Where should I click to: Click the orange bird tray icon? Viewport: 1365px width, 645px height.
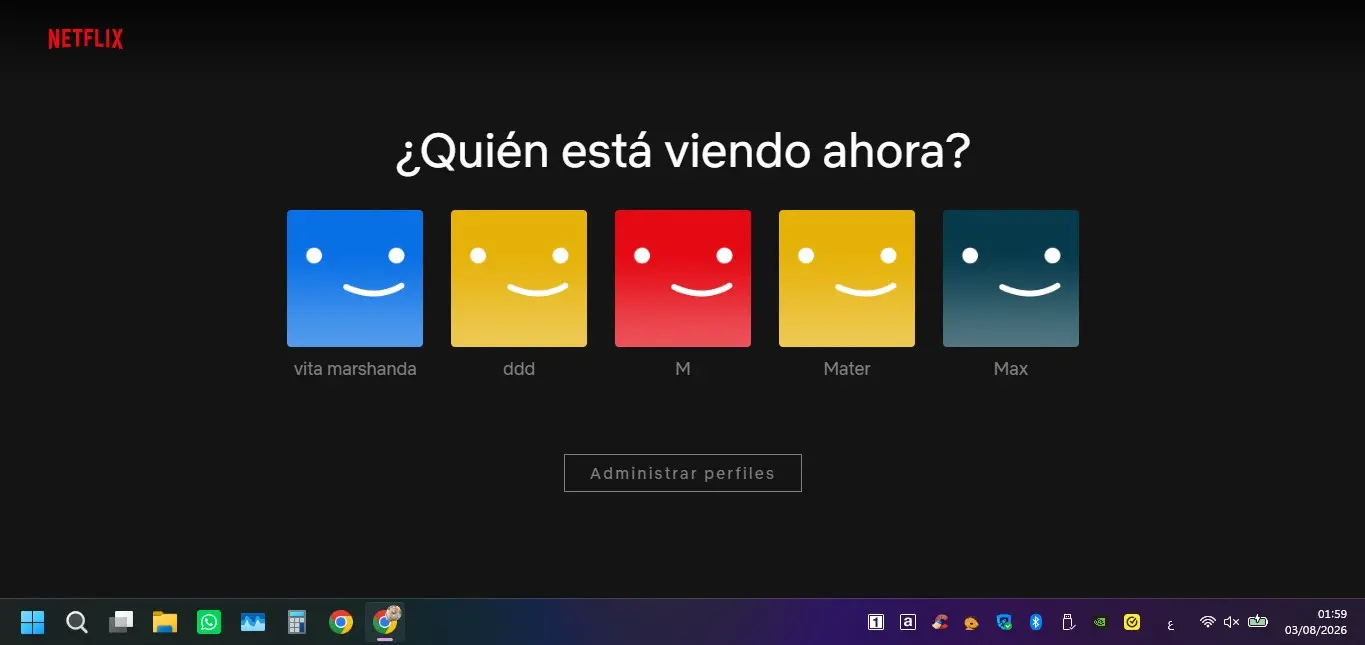coord(972,622)
